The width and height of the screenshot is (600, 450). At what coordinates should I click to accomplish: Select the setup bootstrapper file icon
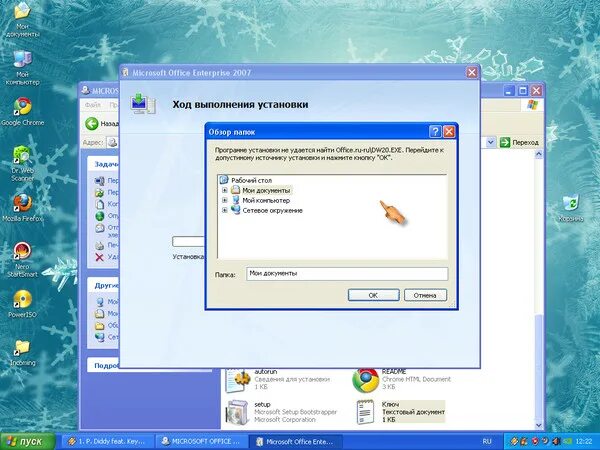[x=238, y=412]
